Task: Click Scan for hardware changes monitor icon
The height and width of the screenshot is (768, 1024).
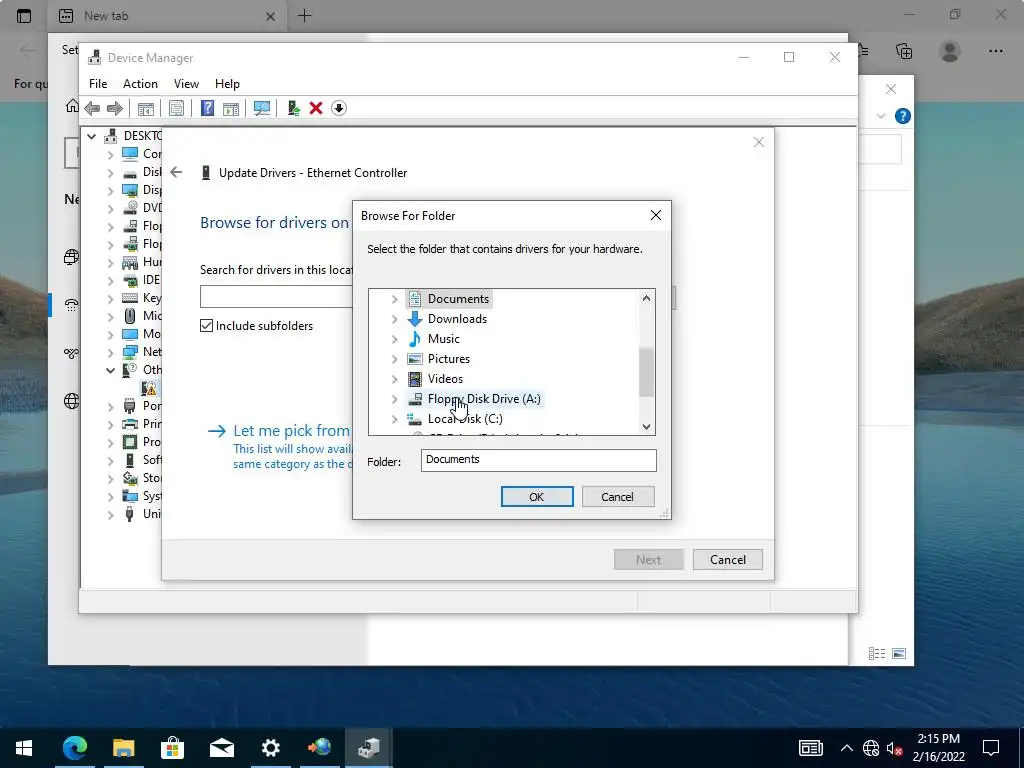Action: pyautogui.click(x=262, y=108)
